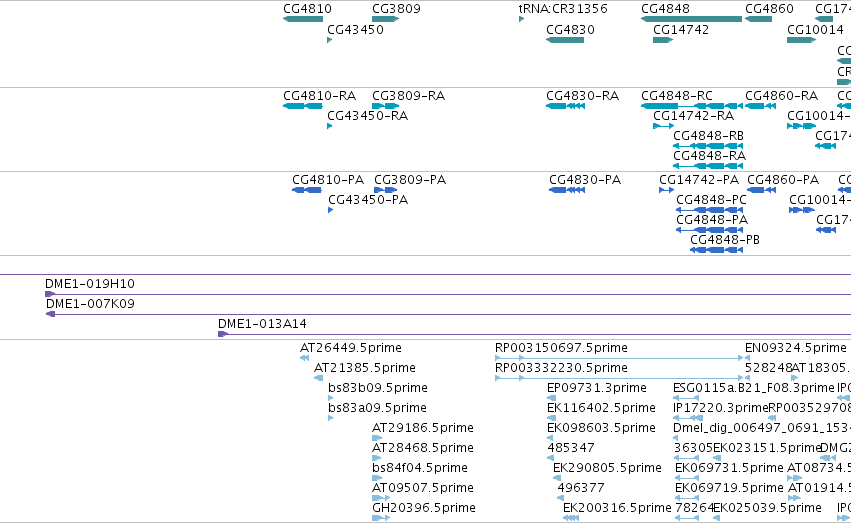Select EST EK116402.5prime
Image resolution: width=851 pixels, height=523 pixels.
pos(601,408)
